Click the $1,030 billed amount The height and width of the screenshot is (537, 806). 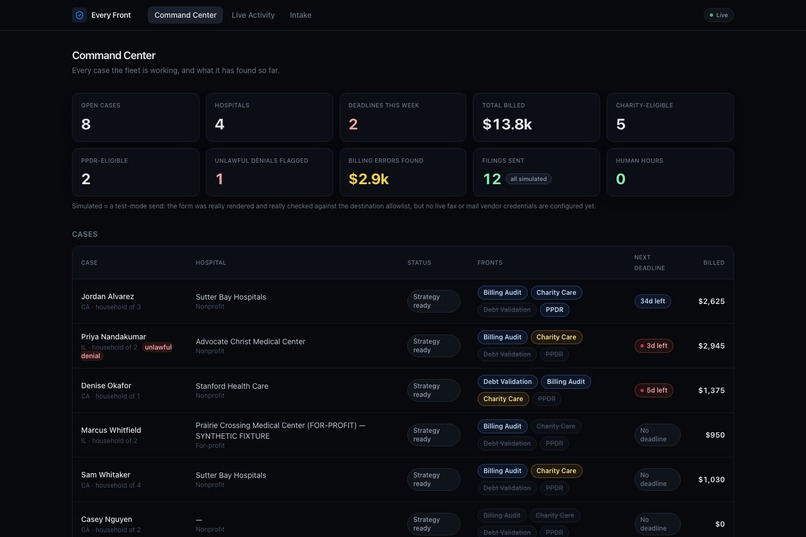pos(711,480)
